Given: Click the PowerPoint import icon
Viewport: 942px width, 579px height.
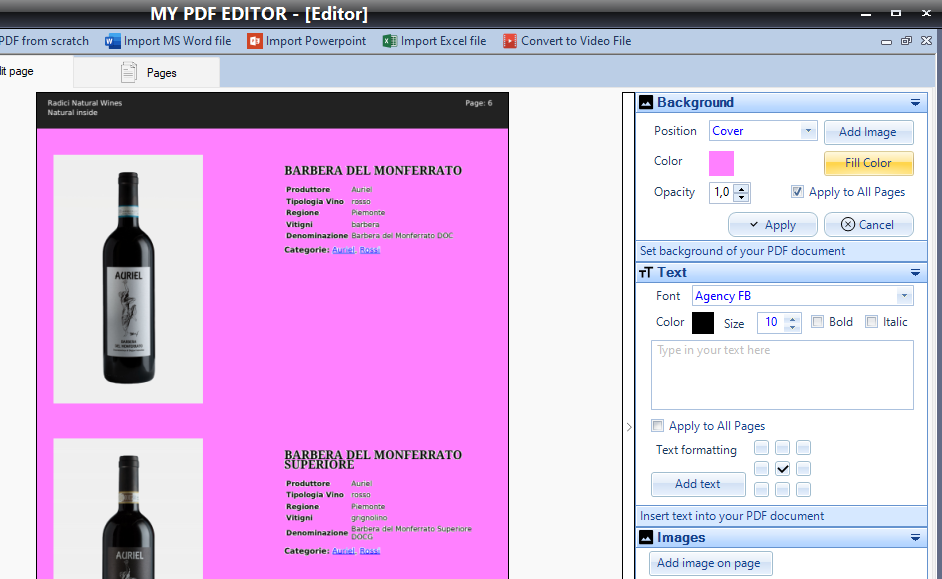Looking at the screenshot, I should (x=255, y=41).
